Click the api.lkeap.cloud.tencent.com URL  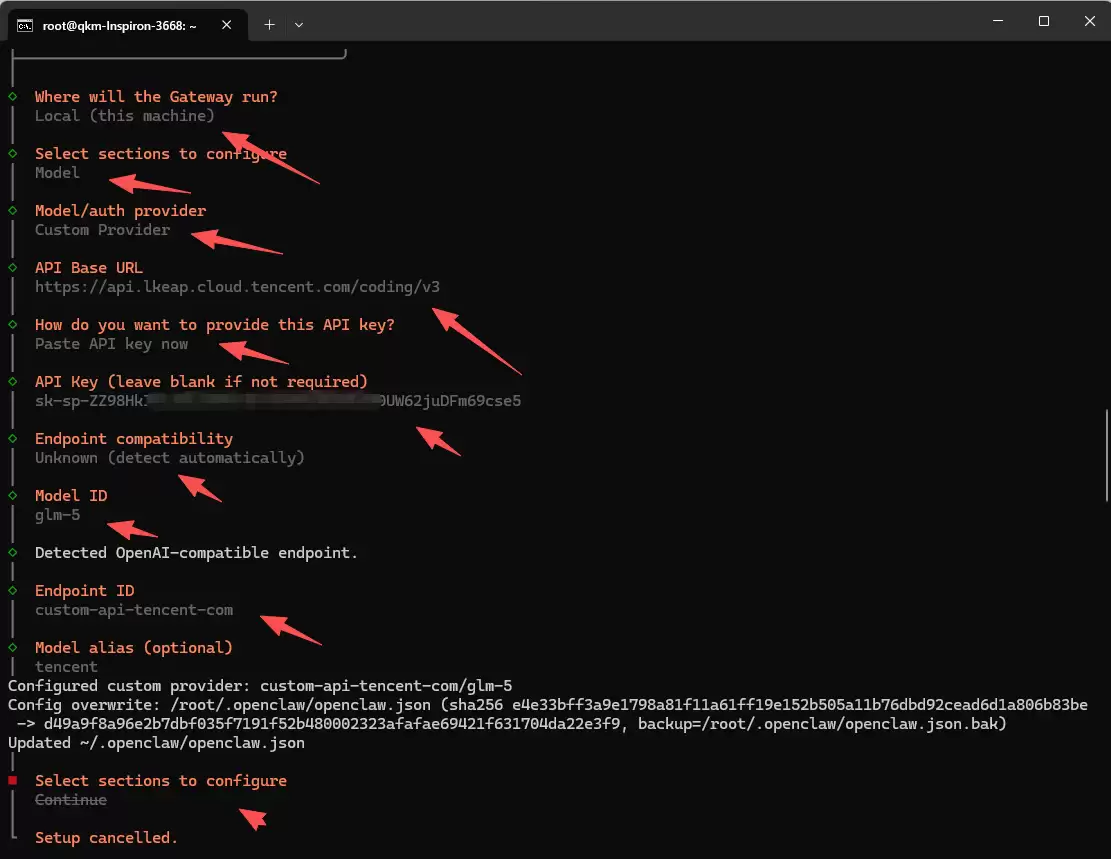coord(237,287)
